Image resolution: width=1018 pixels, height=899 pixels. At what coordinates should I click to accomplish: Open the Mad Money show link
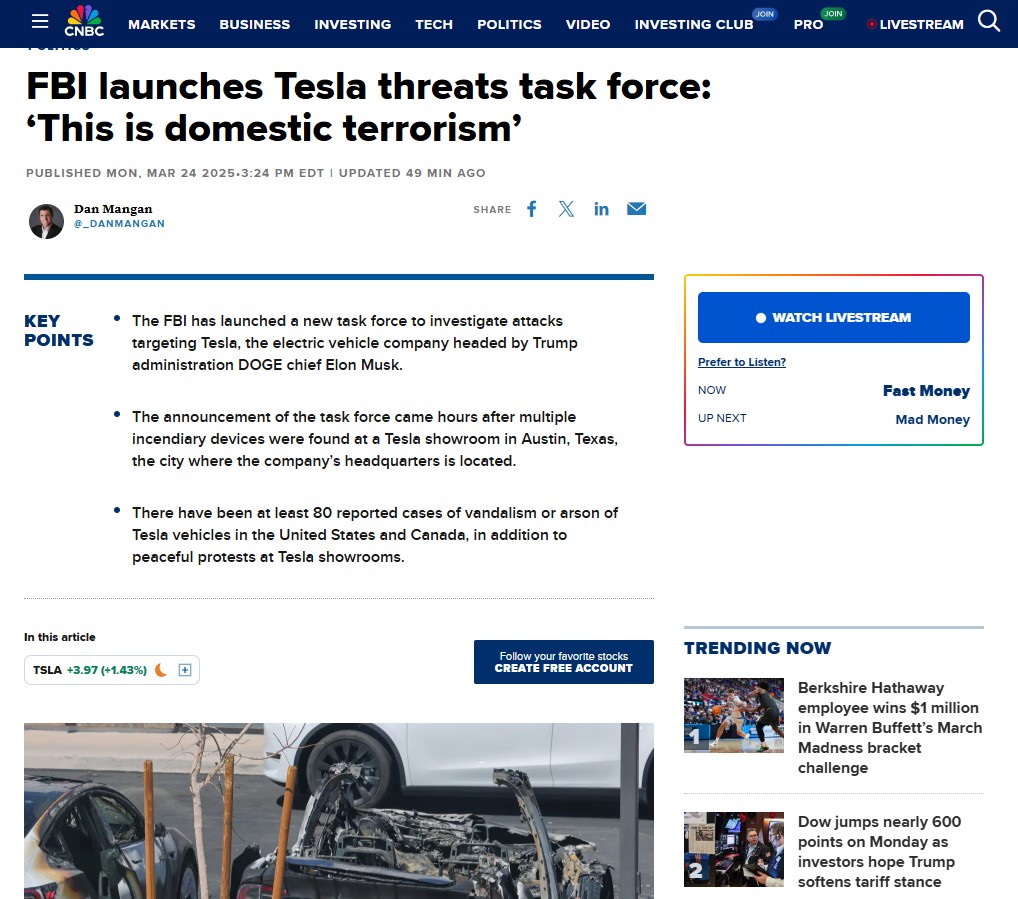932,419
